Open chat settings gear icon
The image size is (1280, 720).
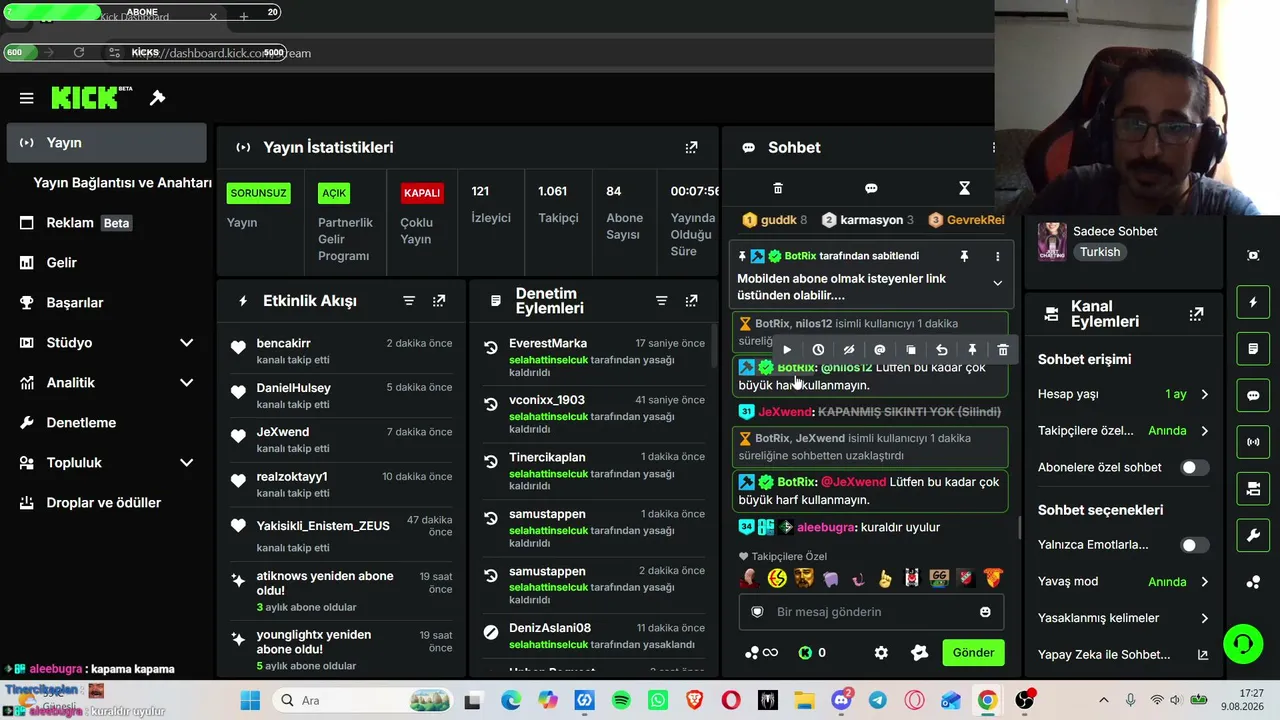(881, 653)
